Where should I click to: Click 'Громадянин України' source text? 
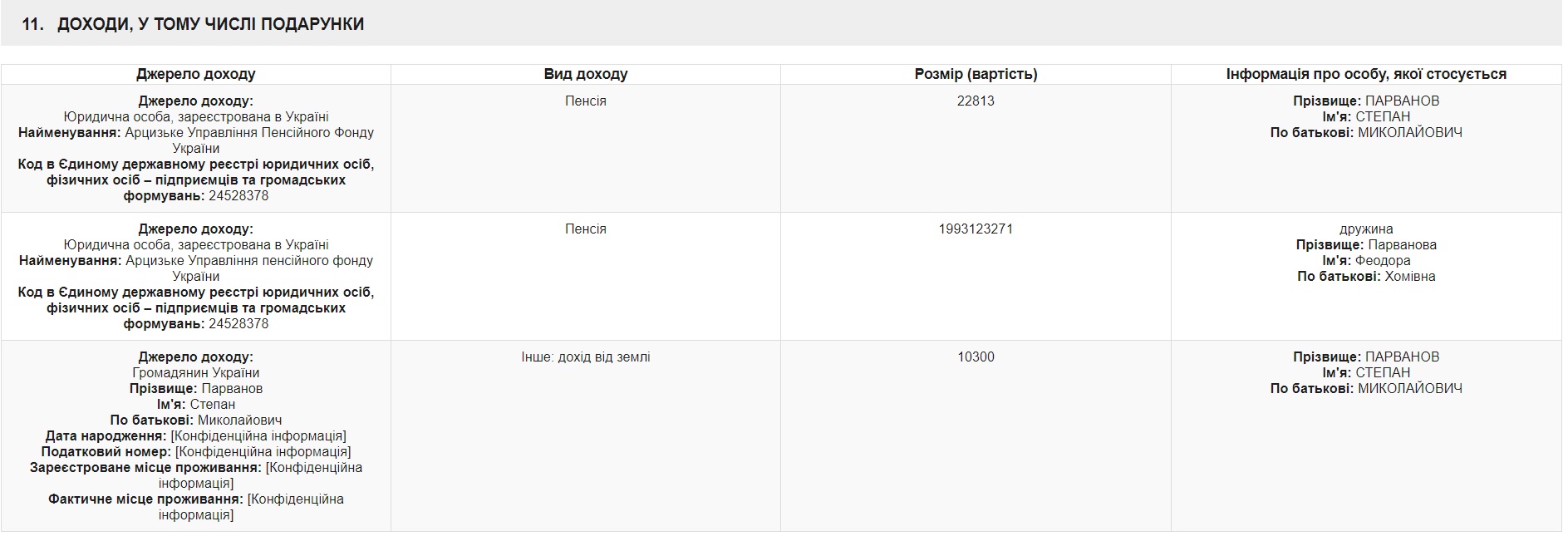pyautogui.click(x=196, y=372)
